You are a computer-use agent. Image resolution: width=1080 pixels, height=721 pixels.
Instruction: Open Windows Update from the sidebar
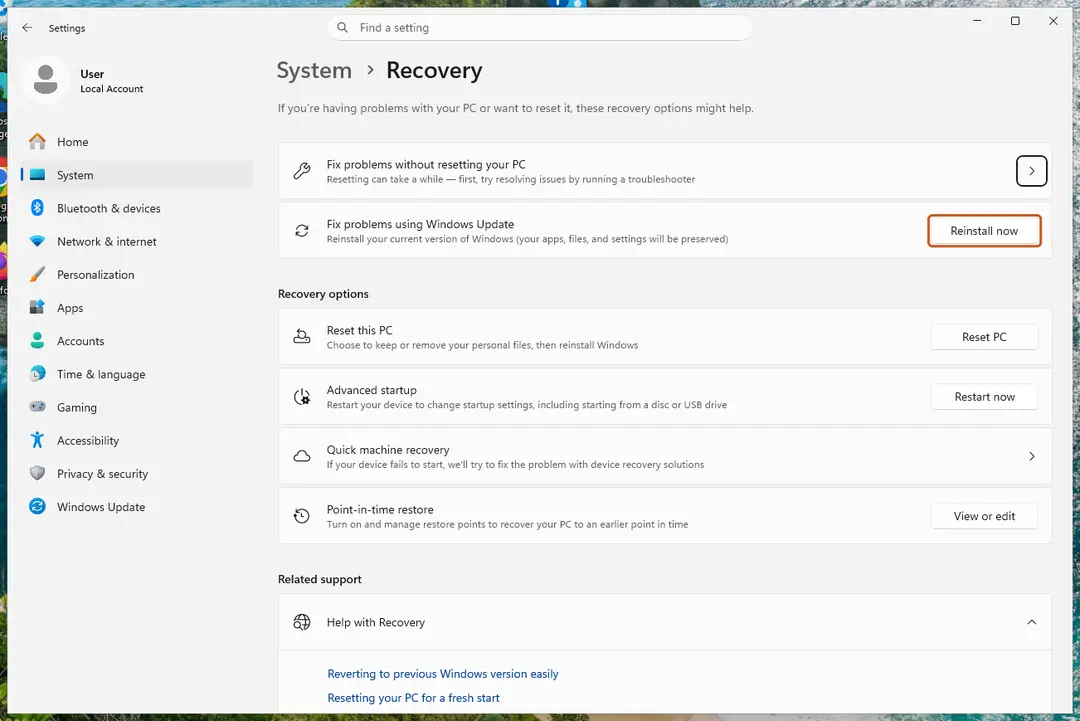click(x=101, y=506)
